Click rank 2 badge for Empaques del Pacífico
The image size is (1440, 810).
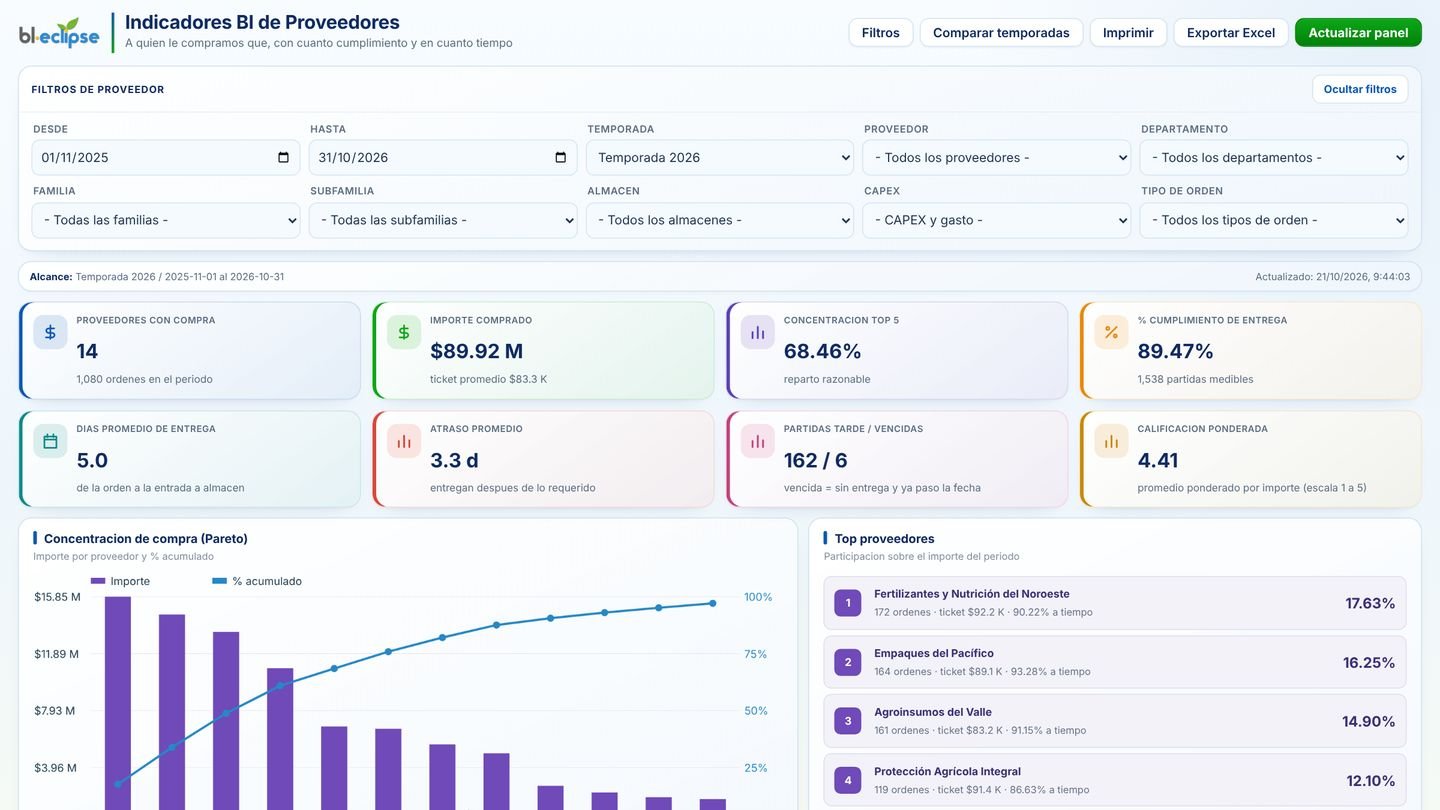(x=848, y=662)
